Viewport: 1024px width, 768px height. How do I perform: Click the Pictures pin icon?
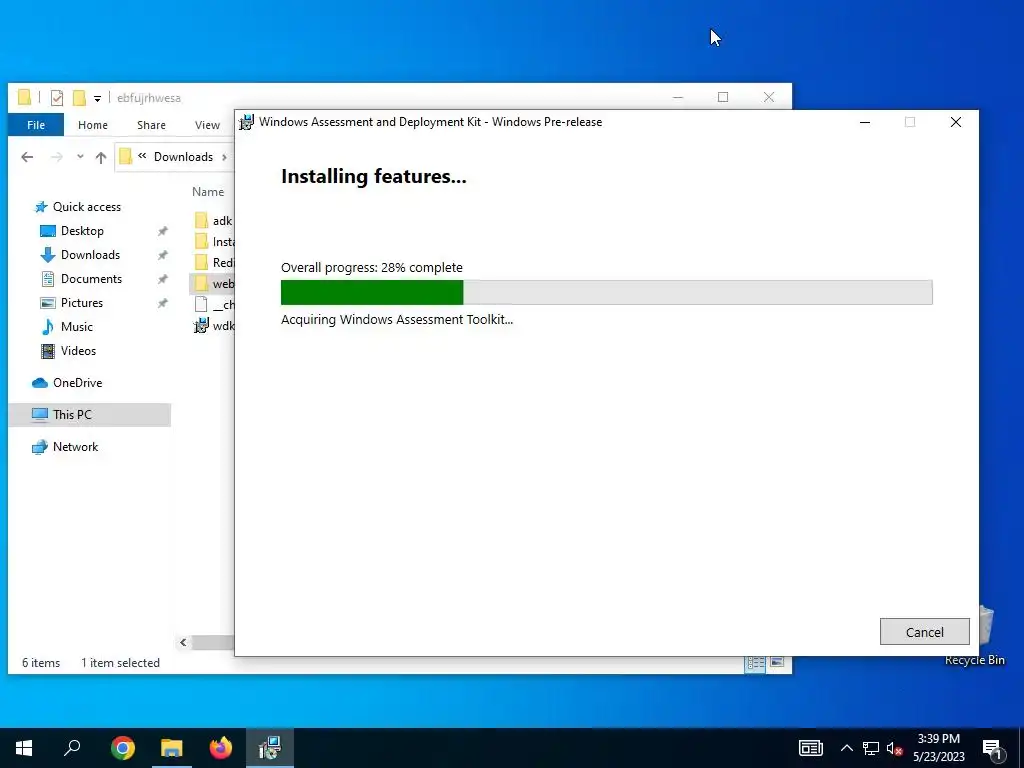pyautogui.click(x=163, y=302)
